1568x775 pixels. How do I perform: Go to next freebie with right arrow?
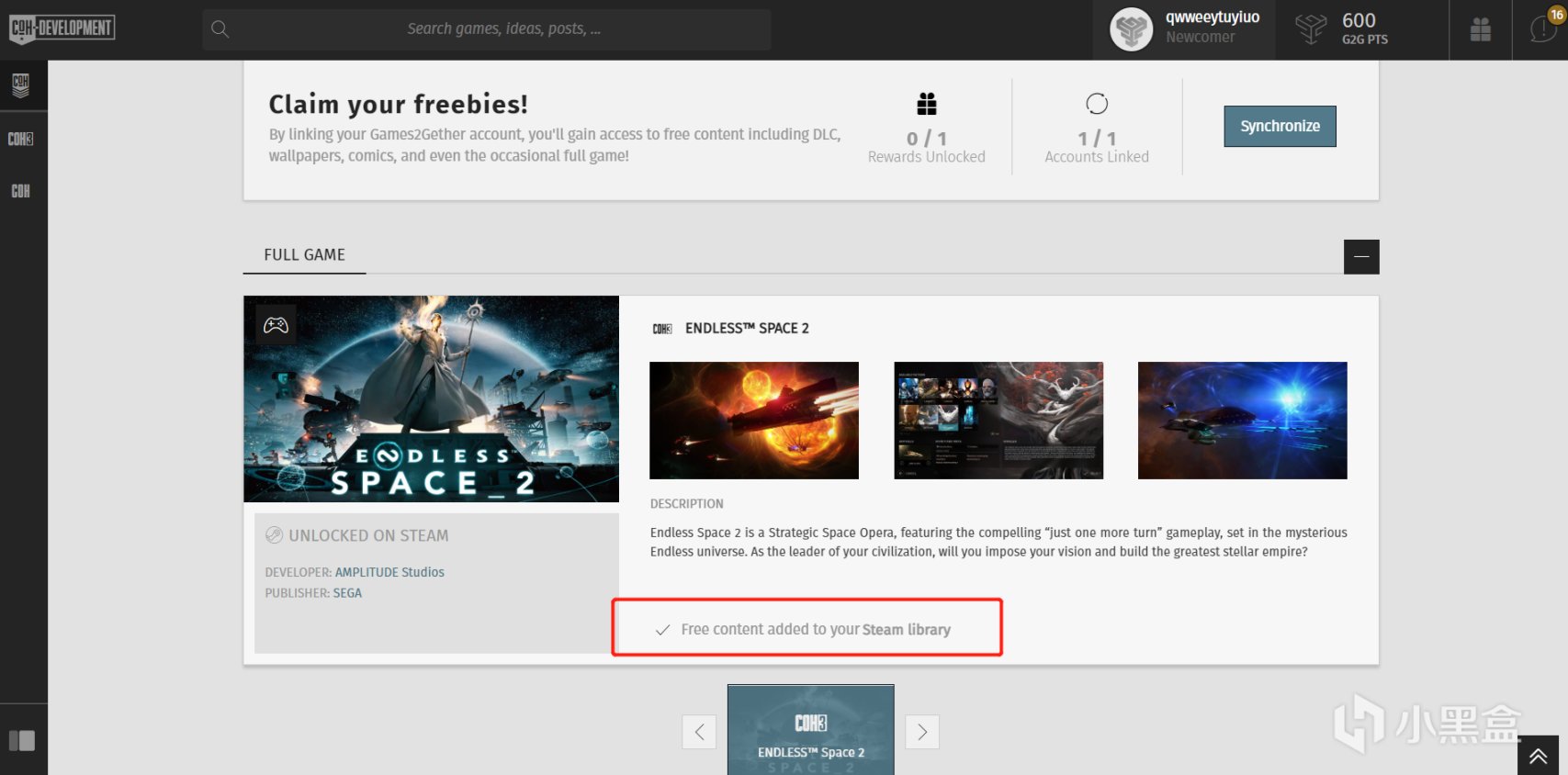922,732
